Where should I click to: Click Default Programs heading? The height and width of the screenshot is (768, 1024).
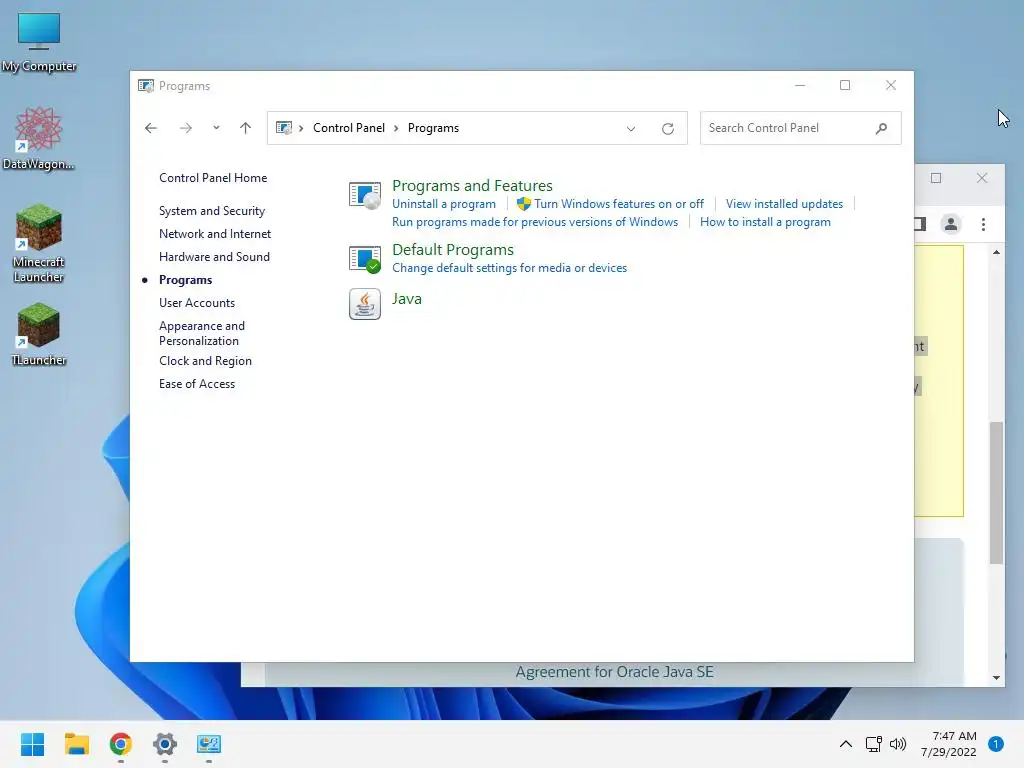tap(453, 249)
